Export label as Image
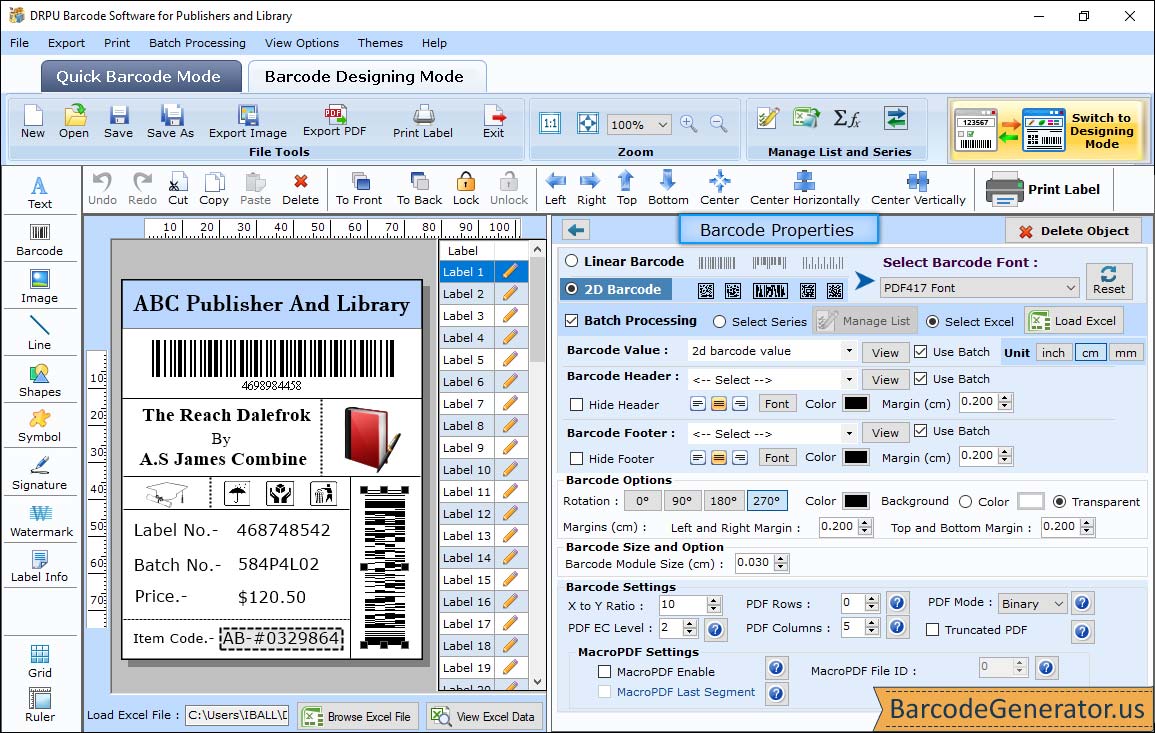Screen dimensions: 1155x733 pos(248,122)
